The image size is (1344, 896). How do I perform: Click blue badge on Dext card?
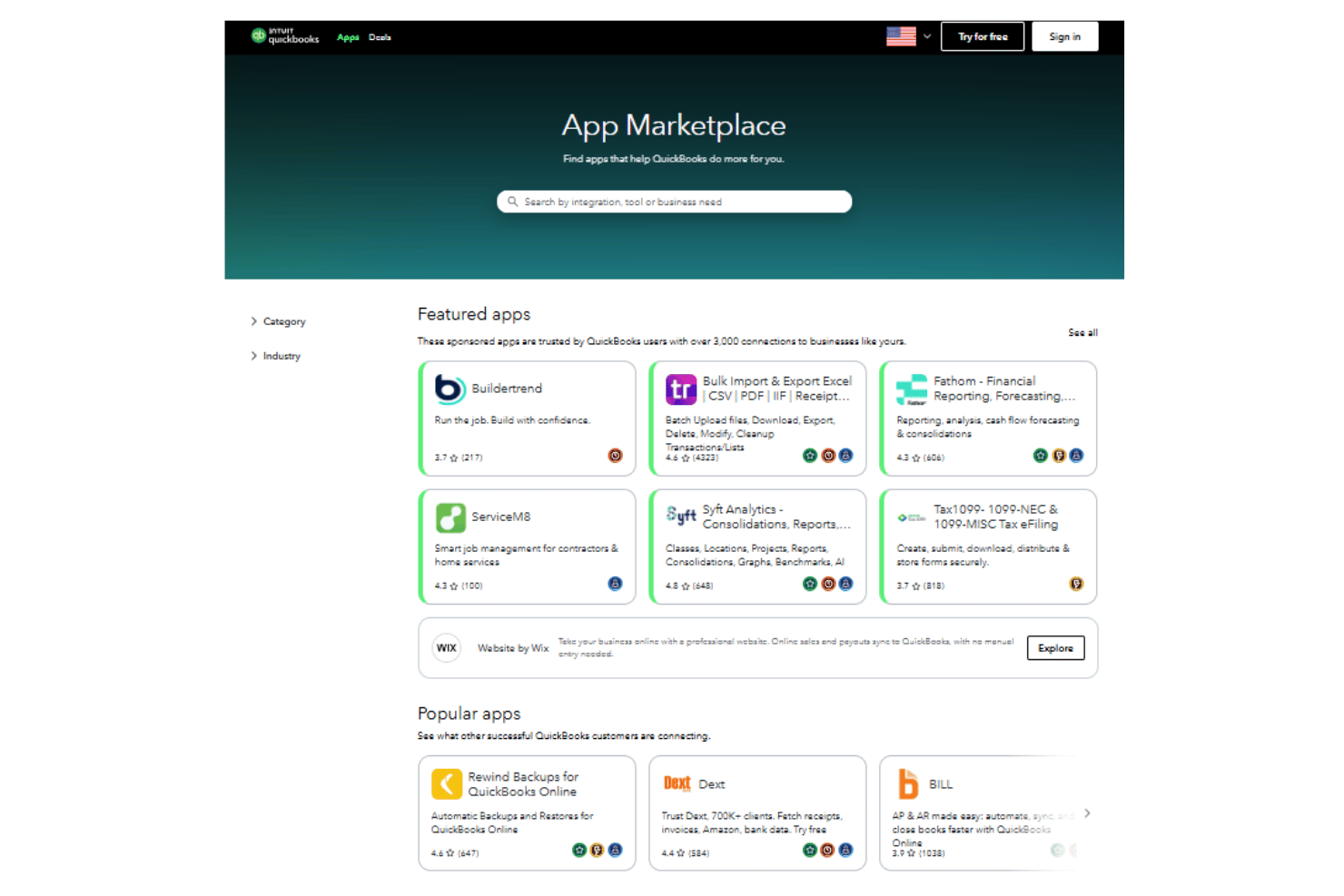[845, 851]
